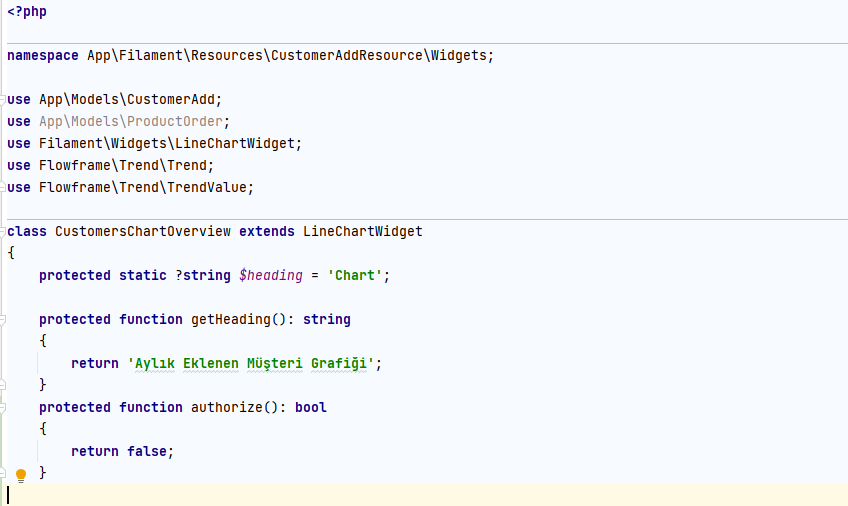The image size is (848, 506).
Task: Collapse the use imports block fold marker
Action: [x=3, y=100]
